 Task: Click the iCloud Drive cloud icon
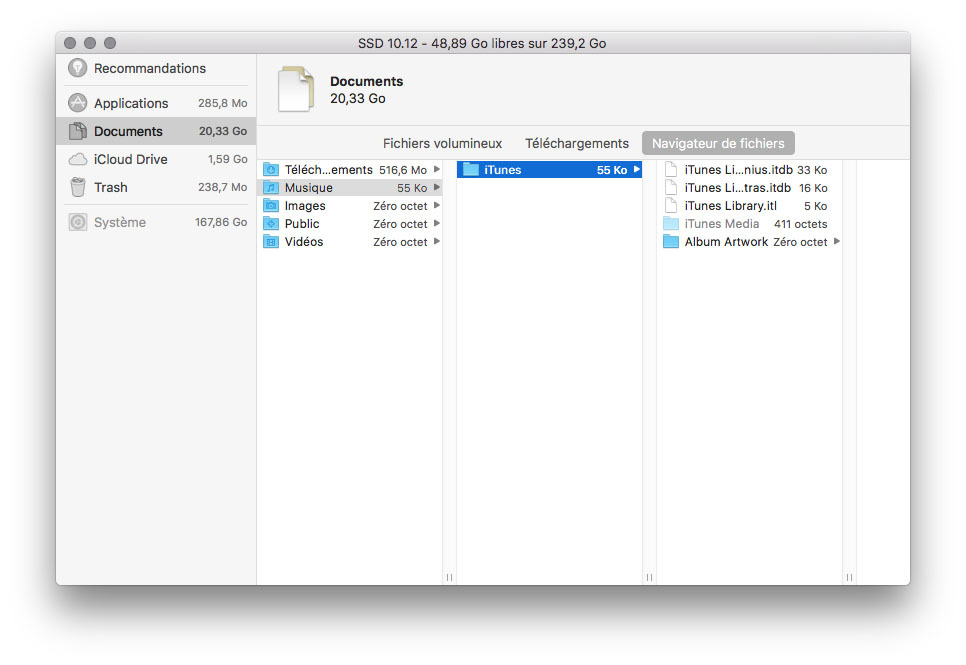coord(77,159)
